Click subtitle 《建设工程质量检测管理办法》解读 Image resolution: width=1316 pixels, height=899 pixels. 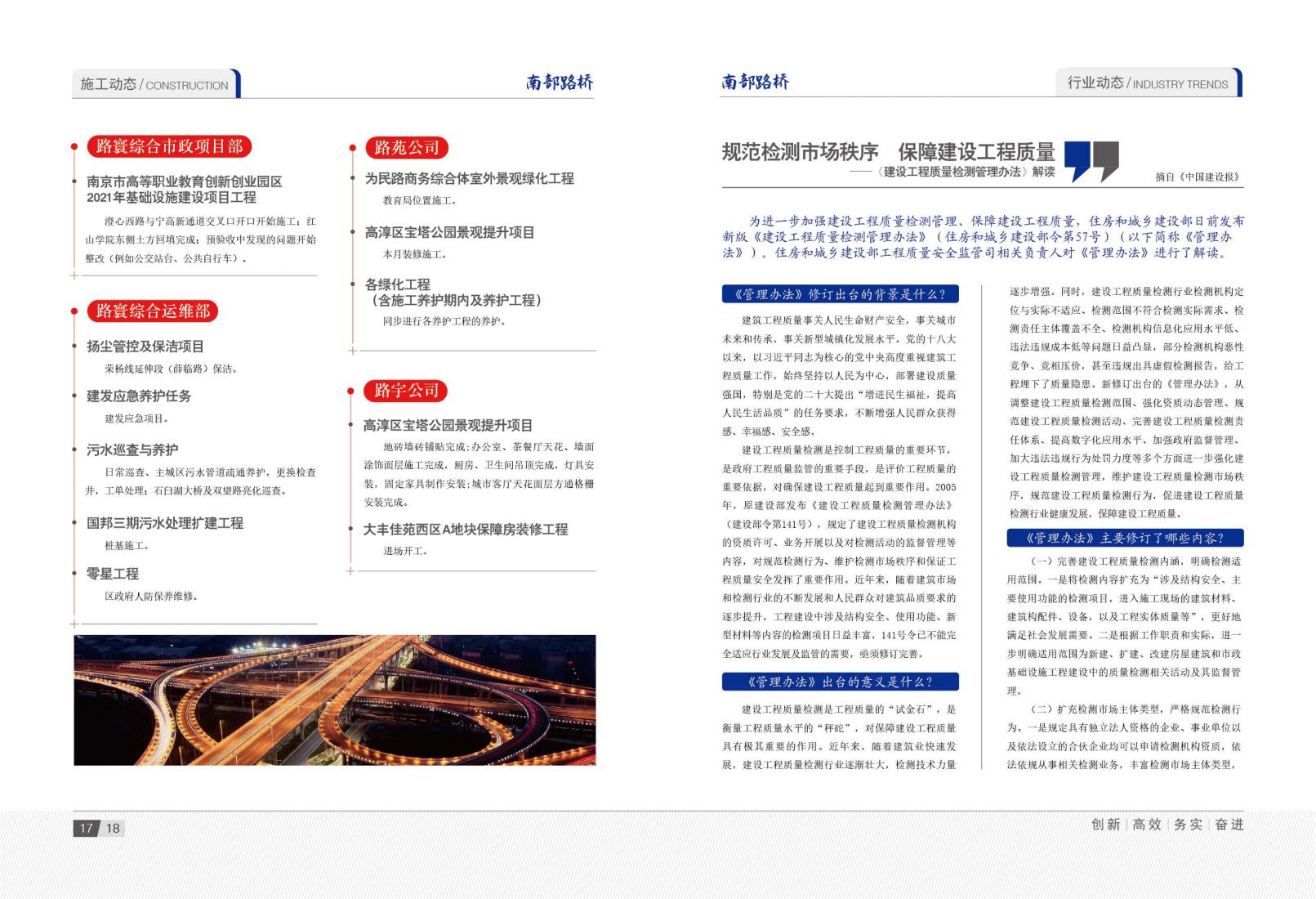point(966,172)
